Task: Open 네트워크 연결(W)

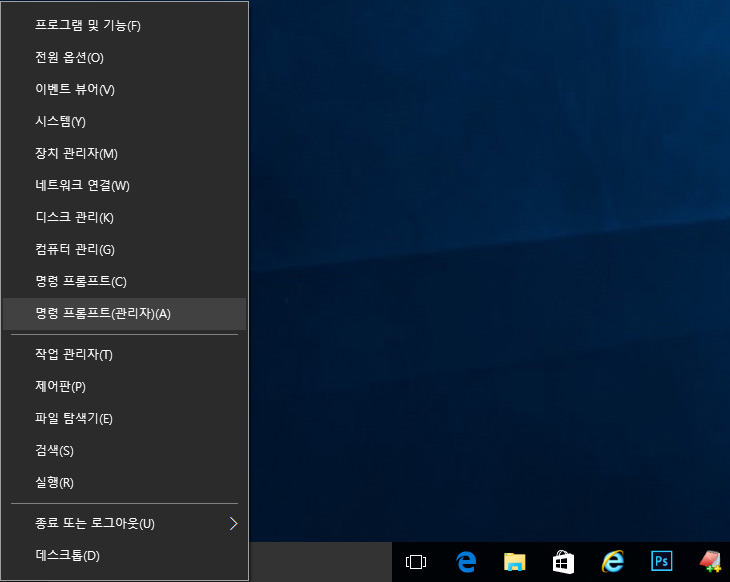Action: [x=124, y=186]
